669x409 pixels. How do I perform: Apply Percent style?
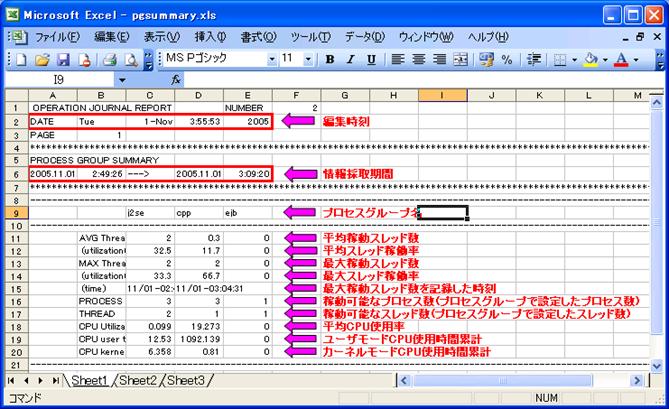[507, 60]
